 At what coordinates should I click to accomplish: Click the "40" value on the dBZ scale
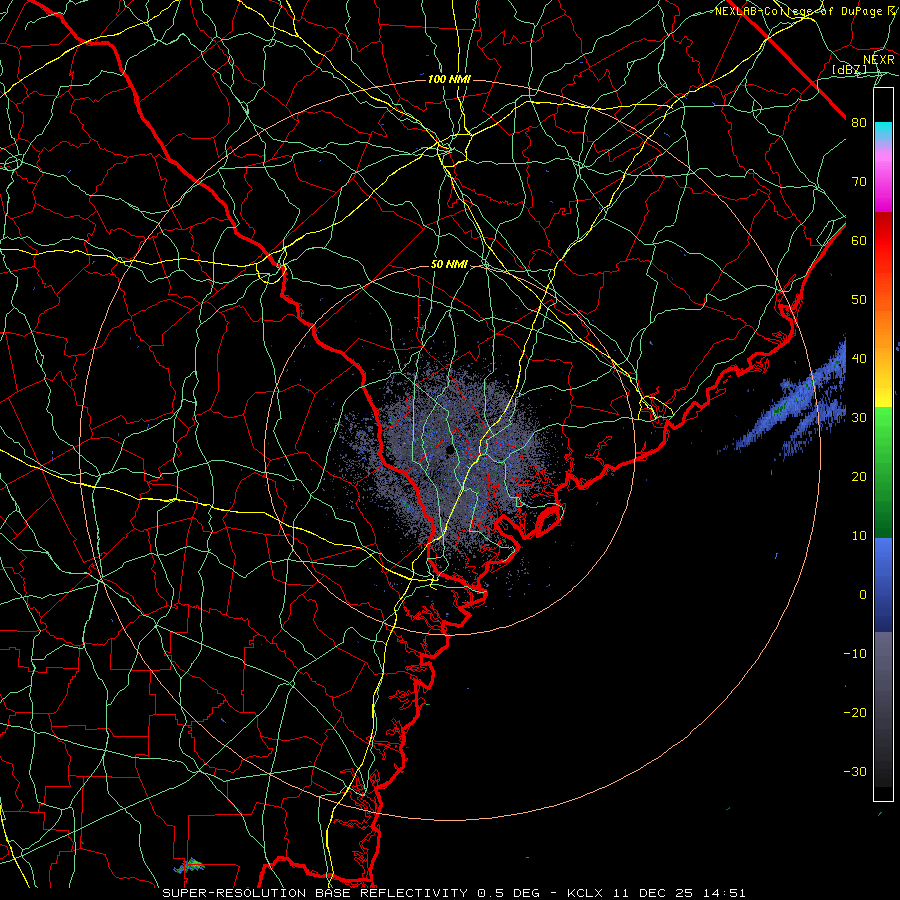pos(859,359)
